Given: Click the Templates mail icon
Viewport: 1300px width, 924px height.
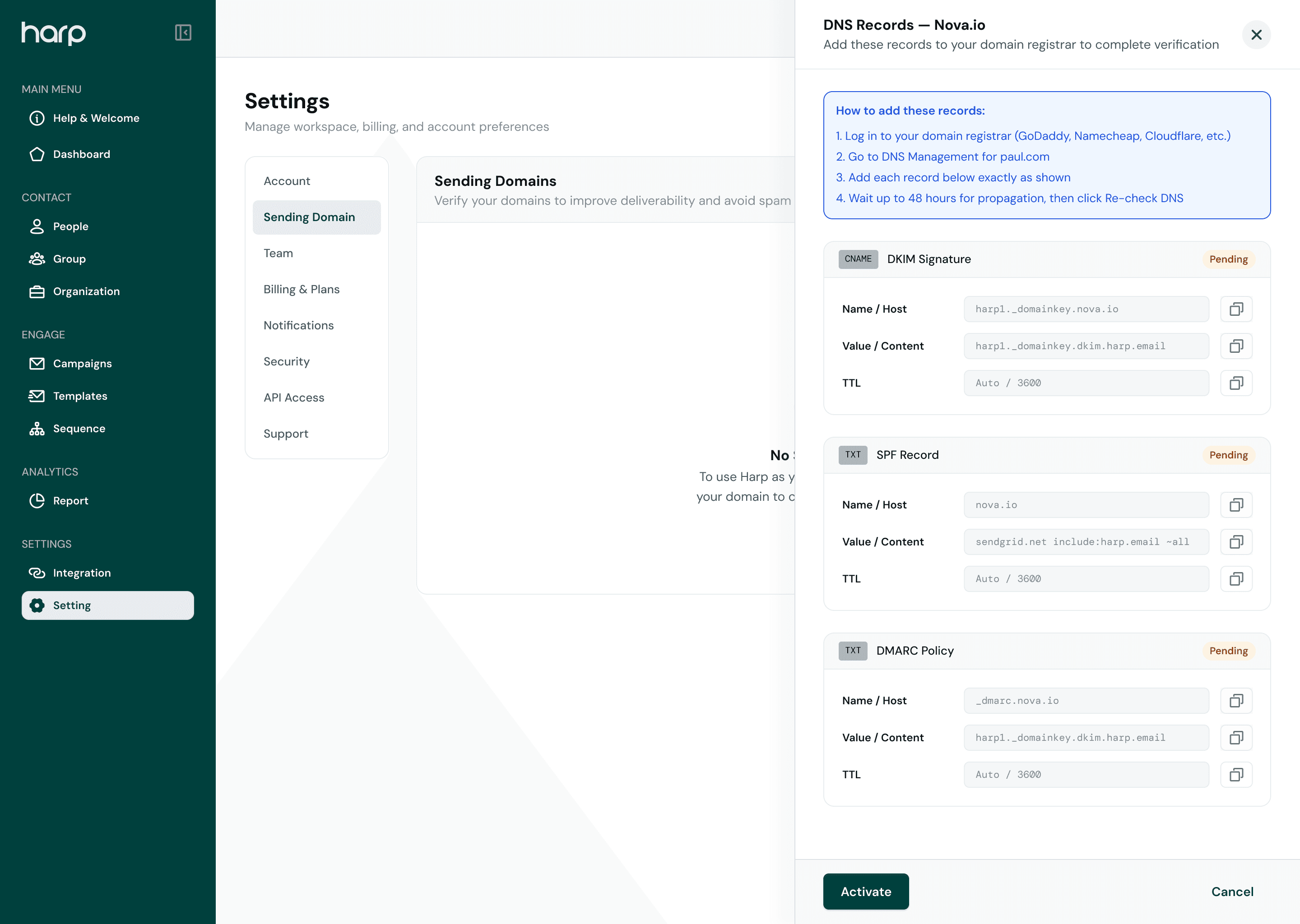Looking at the screenshot, I should click(x=37, y=396).
